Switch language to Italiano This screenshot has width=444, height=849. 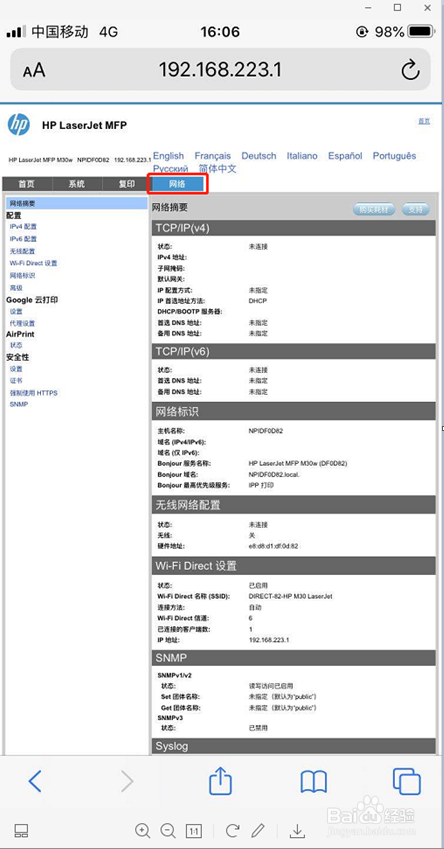302,156
